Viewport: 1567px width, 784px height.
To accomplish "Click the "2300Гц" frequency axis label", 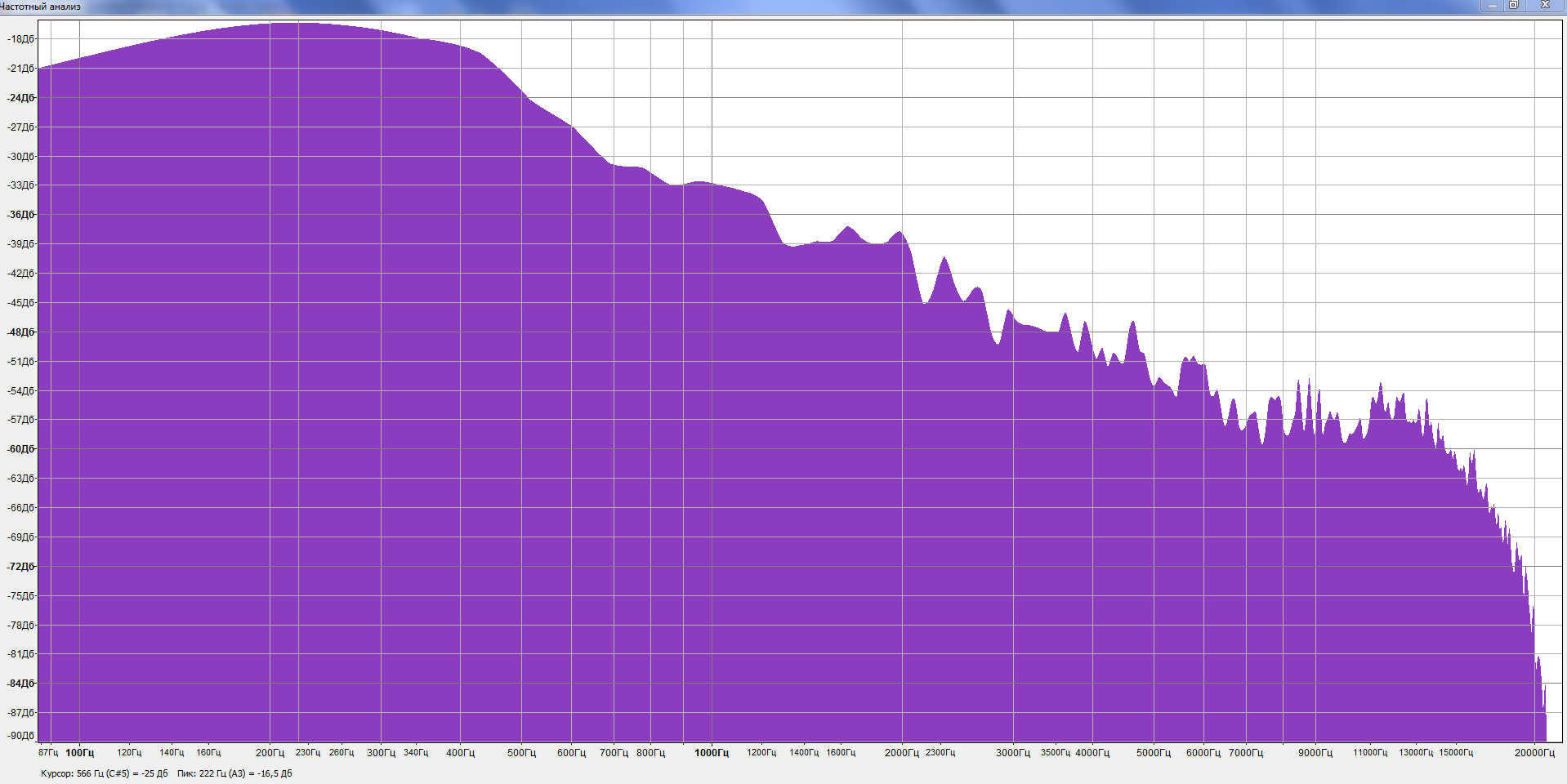I will [940, 753].
